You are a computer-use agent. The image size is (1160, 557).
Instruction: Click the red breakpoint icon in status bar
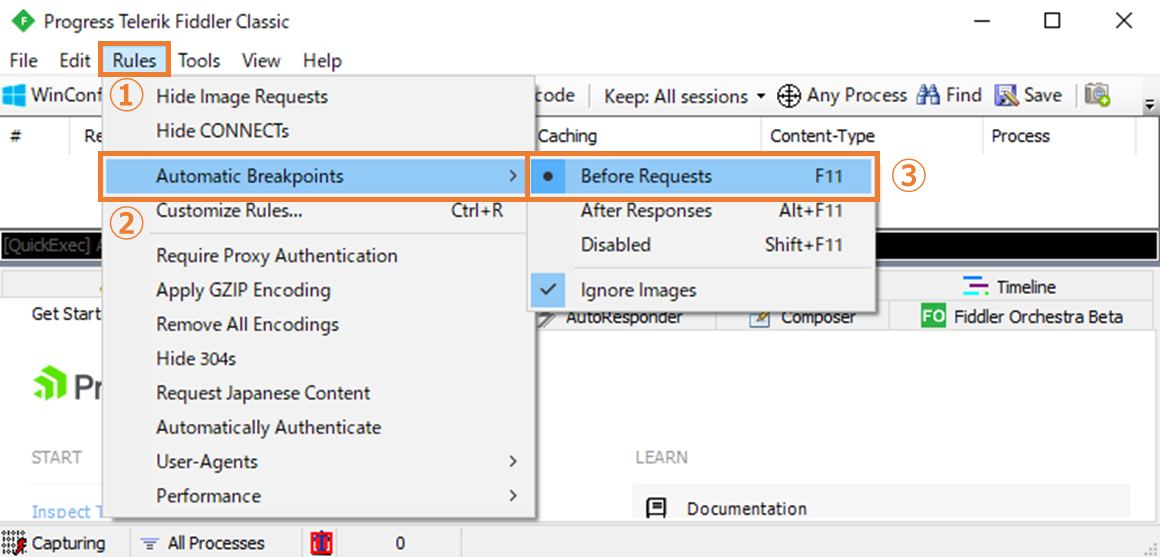click(x=321, y=543)
